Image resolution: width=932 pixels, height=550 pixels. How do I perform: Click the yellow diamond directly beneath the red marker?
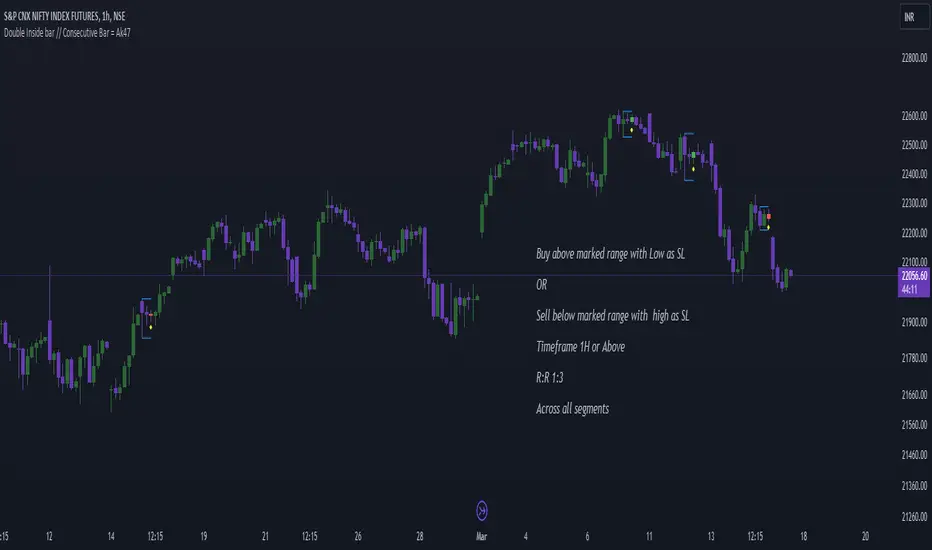(x=768, y=227)
